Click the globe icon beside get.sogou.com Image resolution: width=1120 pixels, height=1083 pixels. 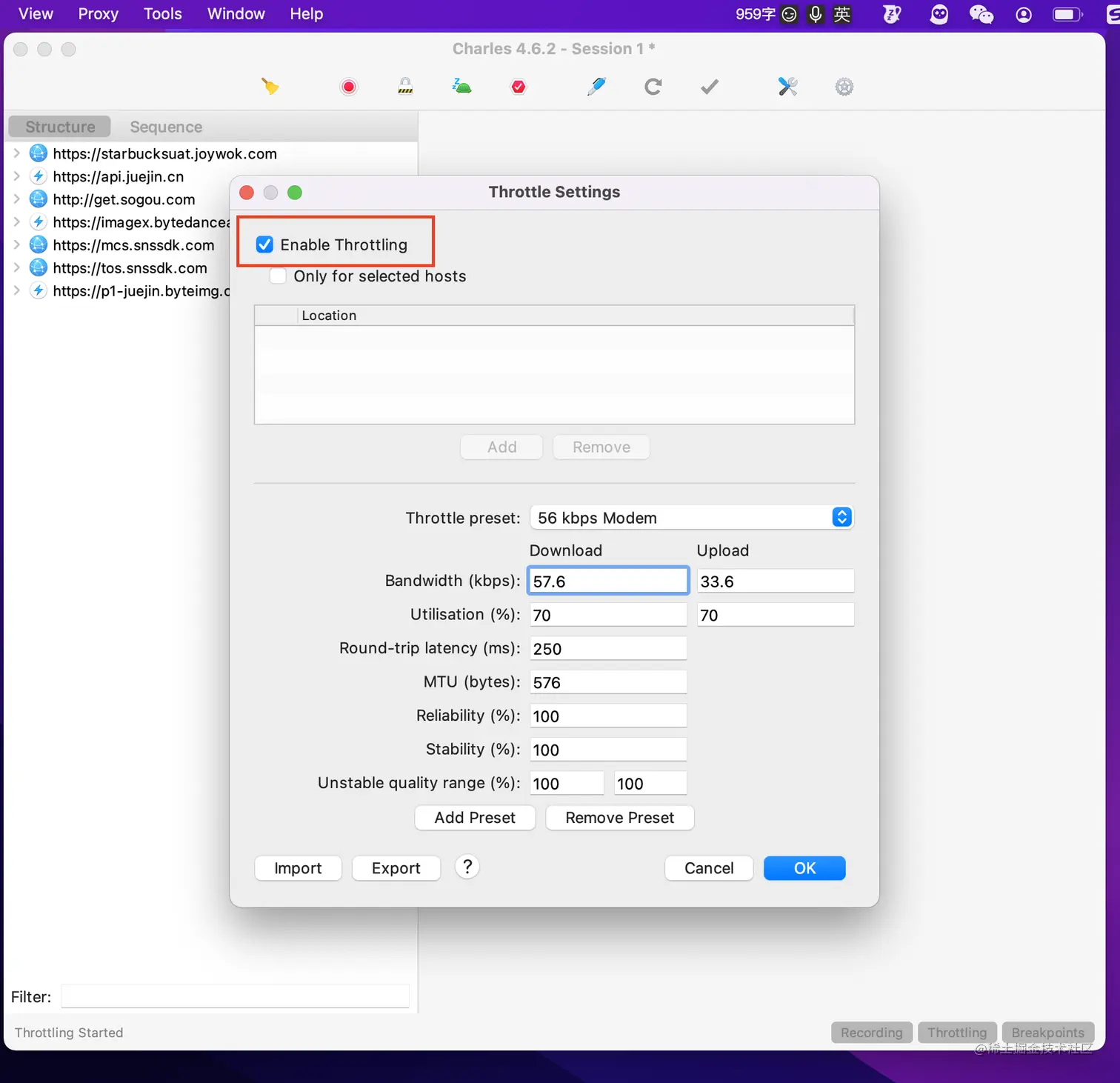39,199
